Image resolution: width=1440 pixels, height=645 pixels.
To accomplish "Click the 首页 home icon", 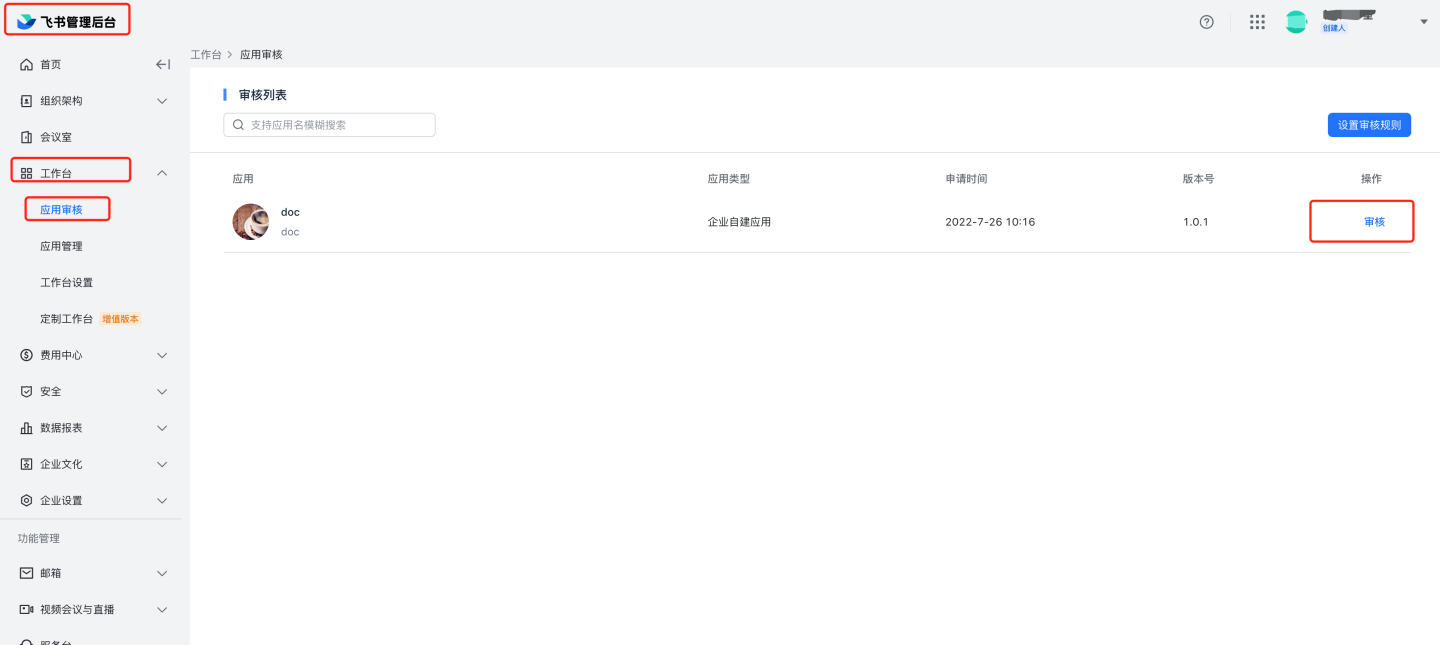I will click(x=27, y=65).
